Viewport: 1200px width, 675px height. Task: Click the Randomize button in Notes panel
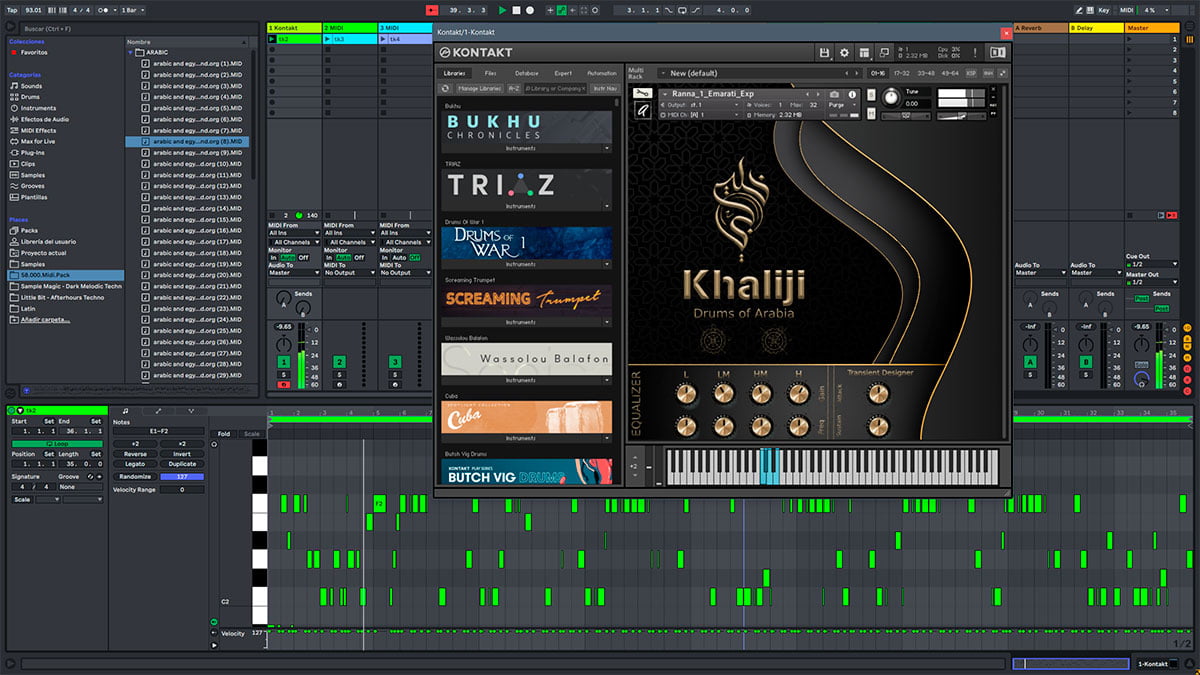(135, 476)
